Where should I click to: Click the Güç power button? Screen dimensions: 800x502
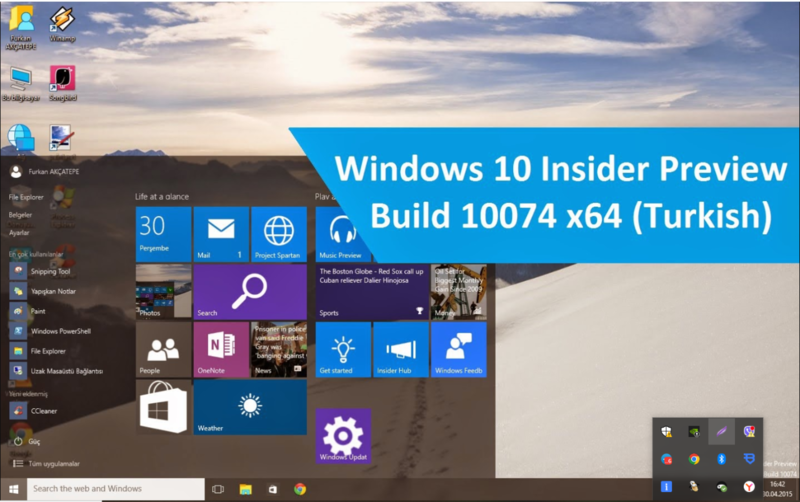point(26,442)
